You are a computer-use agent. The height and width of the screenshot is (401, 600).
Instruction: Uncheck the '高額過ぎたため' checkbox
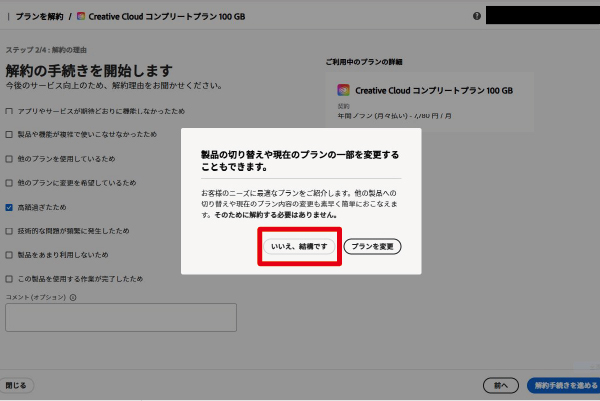coord(9,207)
